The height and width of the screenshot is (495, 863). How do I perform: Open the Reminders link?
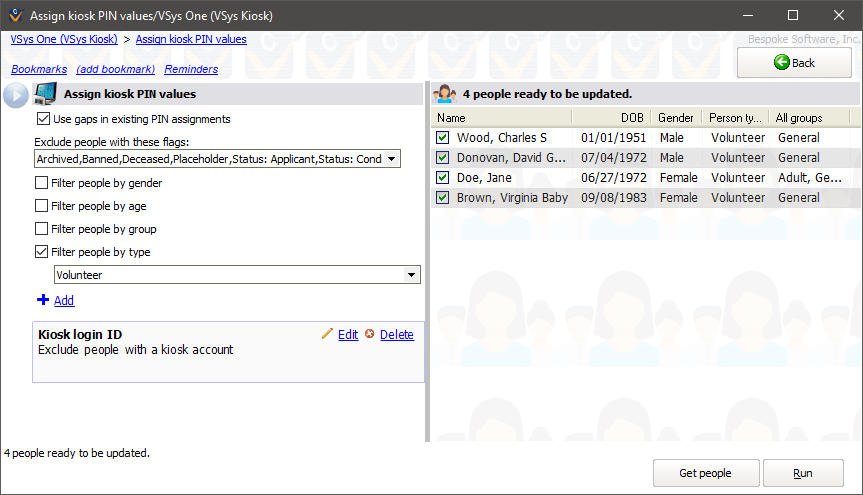tap(191, 69)
